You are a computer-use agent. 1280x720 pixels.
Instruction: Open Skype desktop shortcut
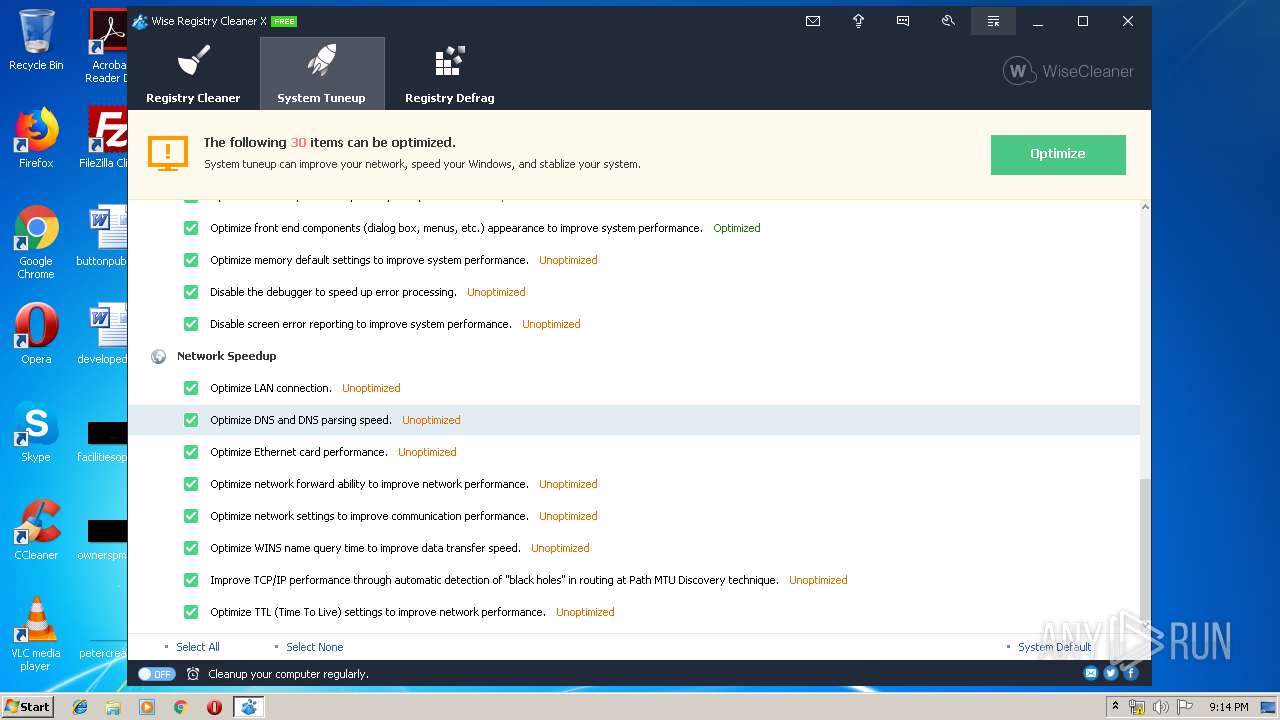(x=36, y=432)
